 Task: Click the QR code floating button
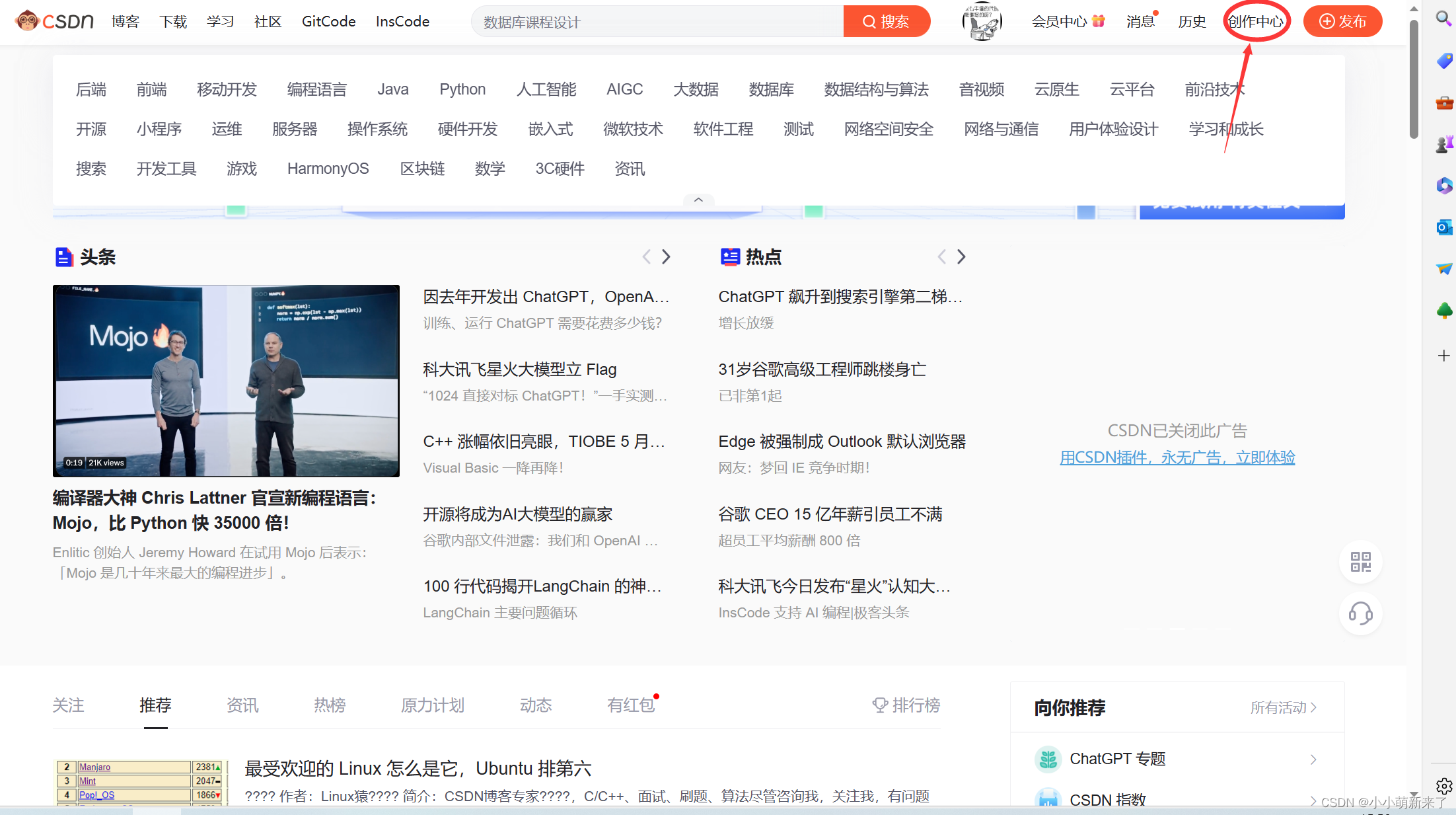click(x=1360, y=563)
